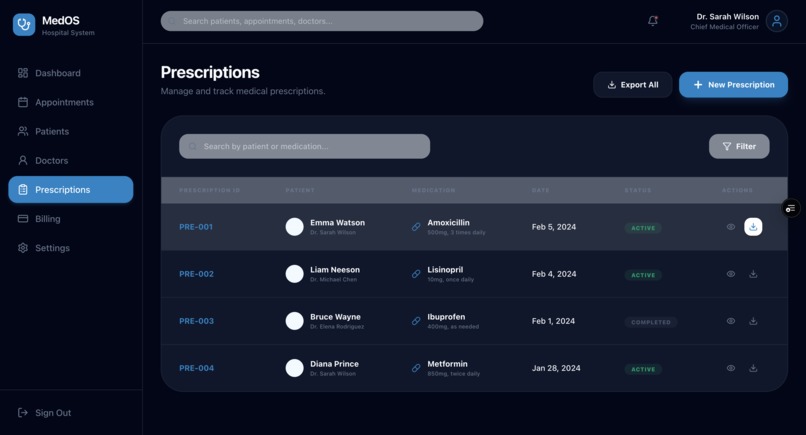This screenshot has width=806, height=435.
Task: Click Emma Watson patient name
Action: [337, 223]
